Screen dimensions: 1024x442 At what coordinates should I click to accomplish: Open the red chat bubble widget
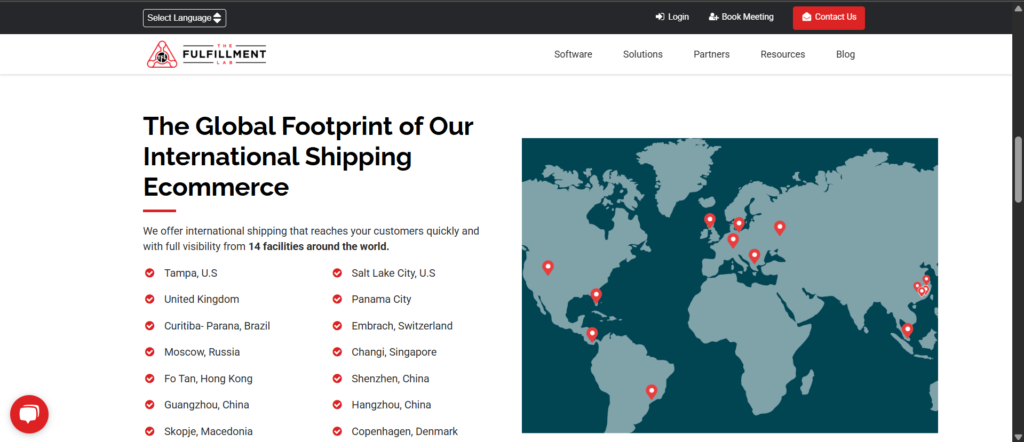click(29, 414)
